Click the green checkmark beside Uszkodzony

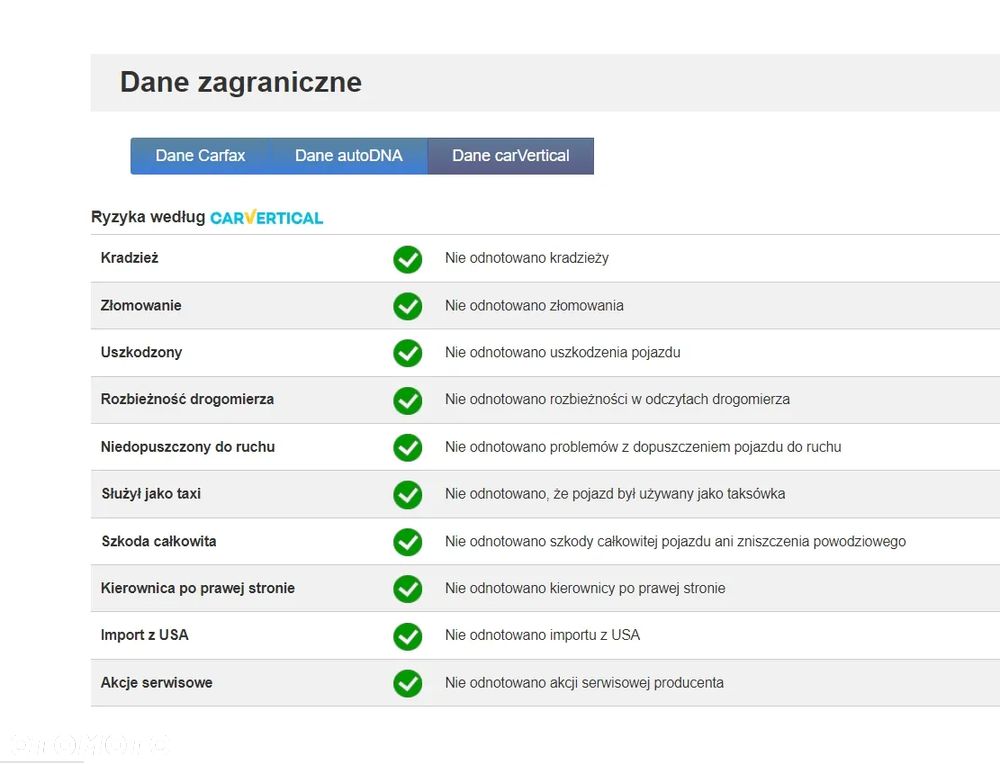[x=407, y=353]
